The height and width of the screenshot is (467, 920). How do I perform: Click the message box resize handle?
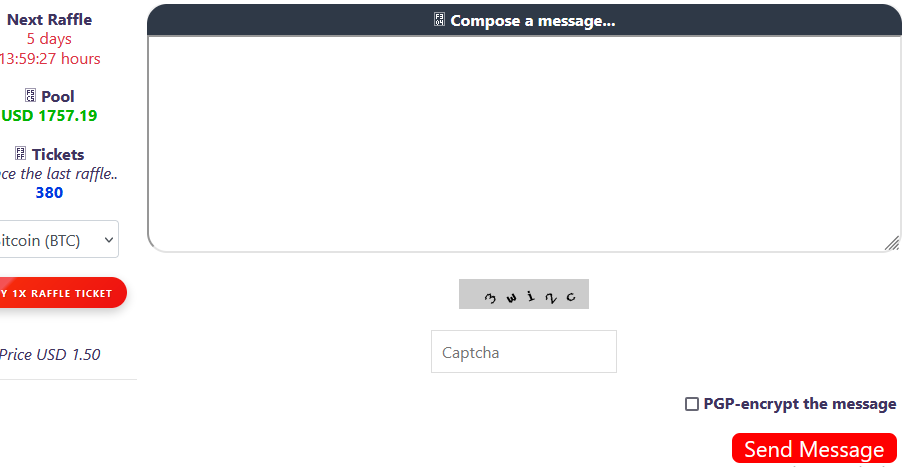(892, 243)
